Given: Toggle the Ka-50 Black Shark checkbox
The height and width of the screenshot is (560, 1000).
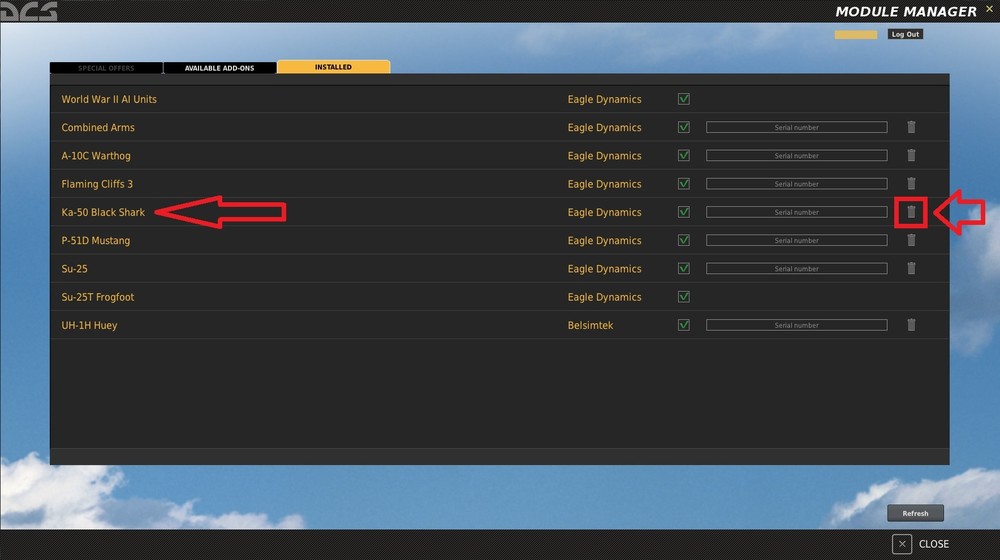Looking at the screenshot, I should pyautogui.click(x=684, y=212).
